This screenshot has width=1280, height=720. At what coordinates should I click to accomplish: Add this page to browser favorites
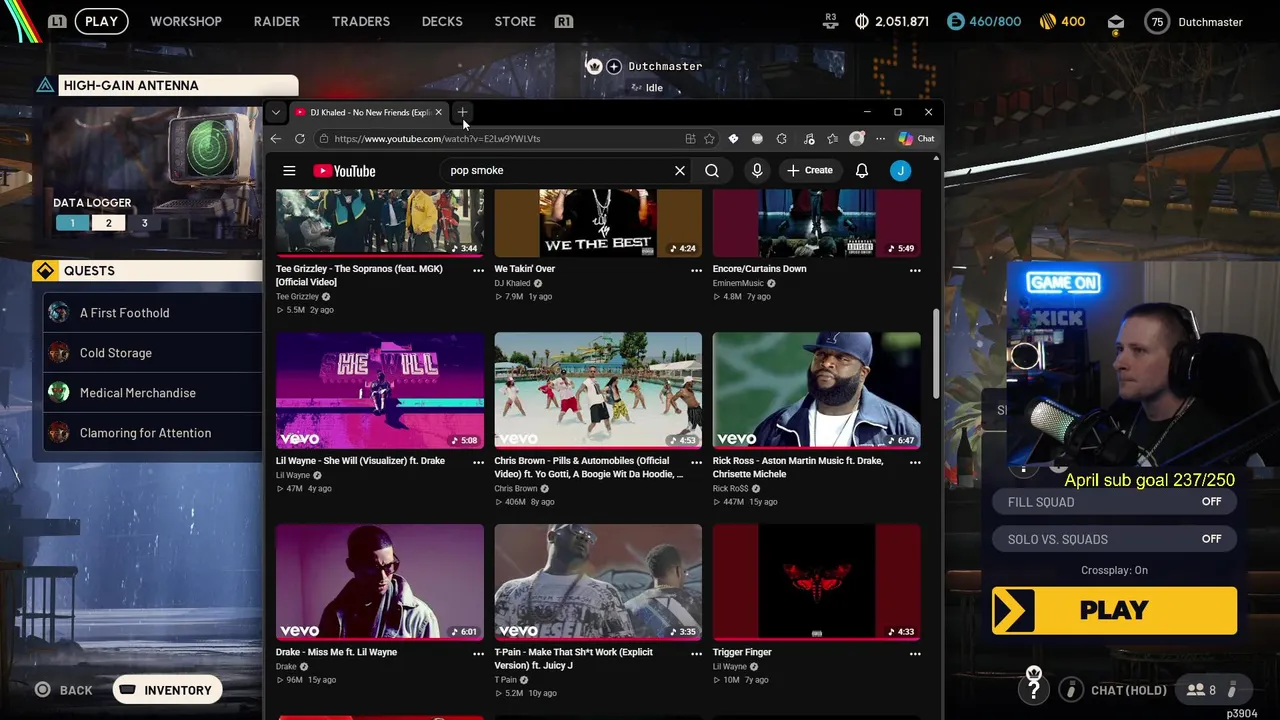coord(709,139)
